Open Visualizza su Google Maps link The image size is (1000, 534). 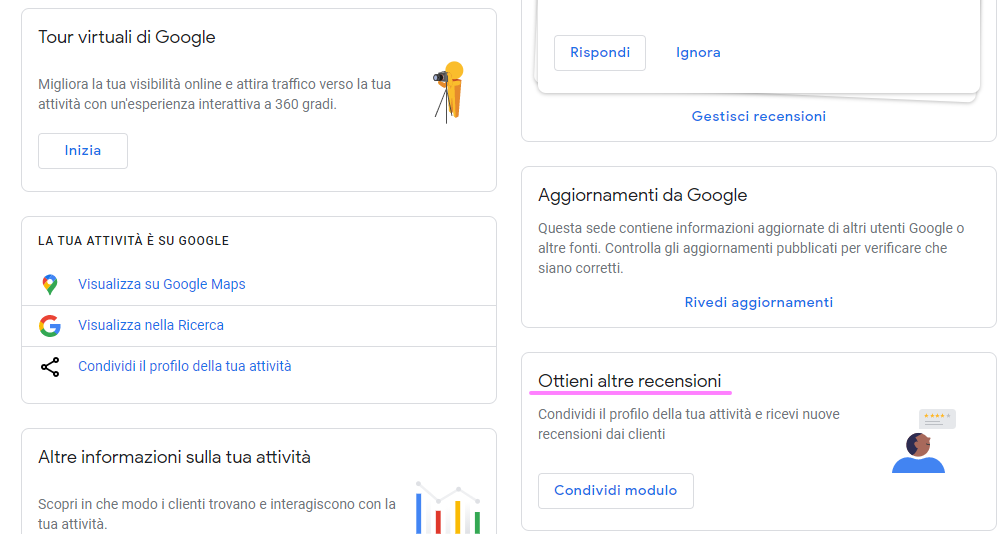point(162,285)
